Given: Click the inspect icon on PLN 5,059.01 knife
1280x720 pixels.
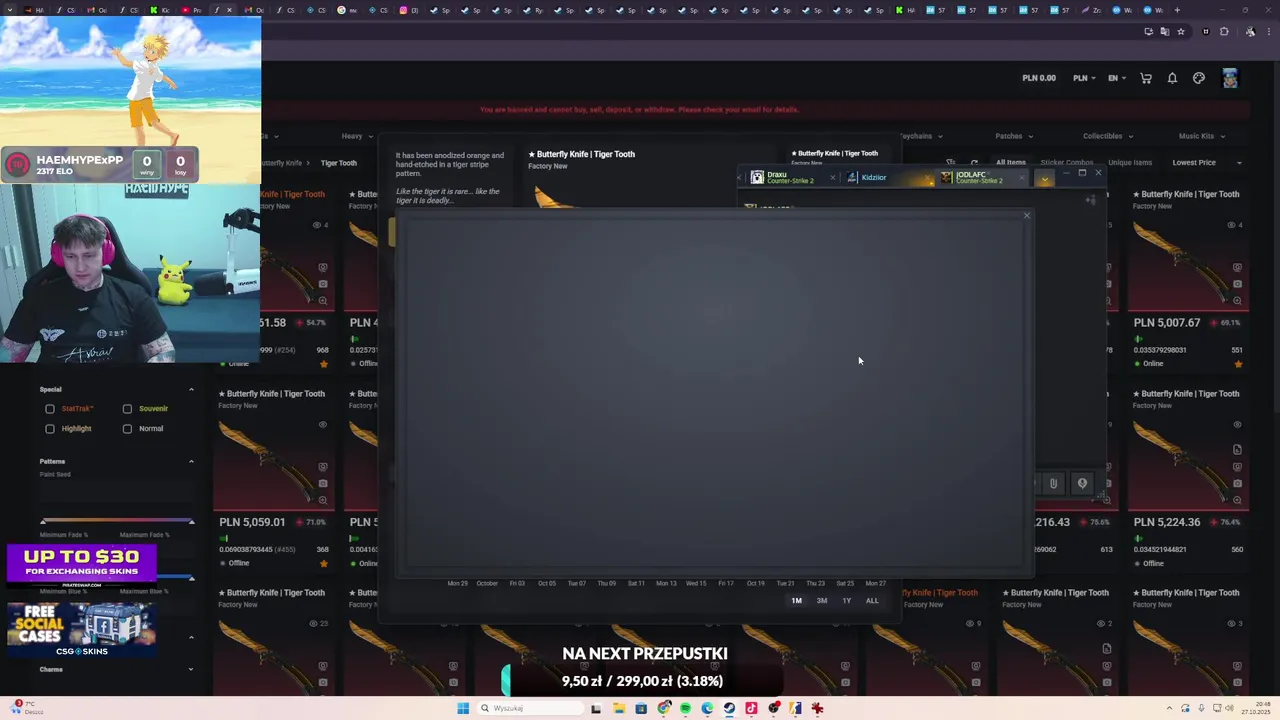Looking at the screenshot, I should pos(322,467).
